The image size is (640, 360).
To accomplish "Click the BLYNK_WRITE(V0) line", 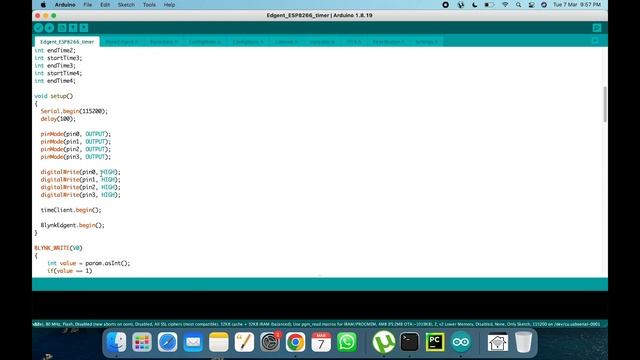I will (x=58, y=248).
